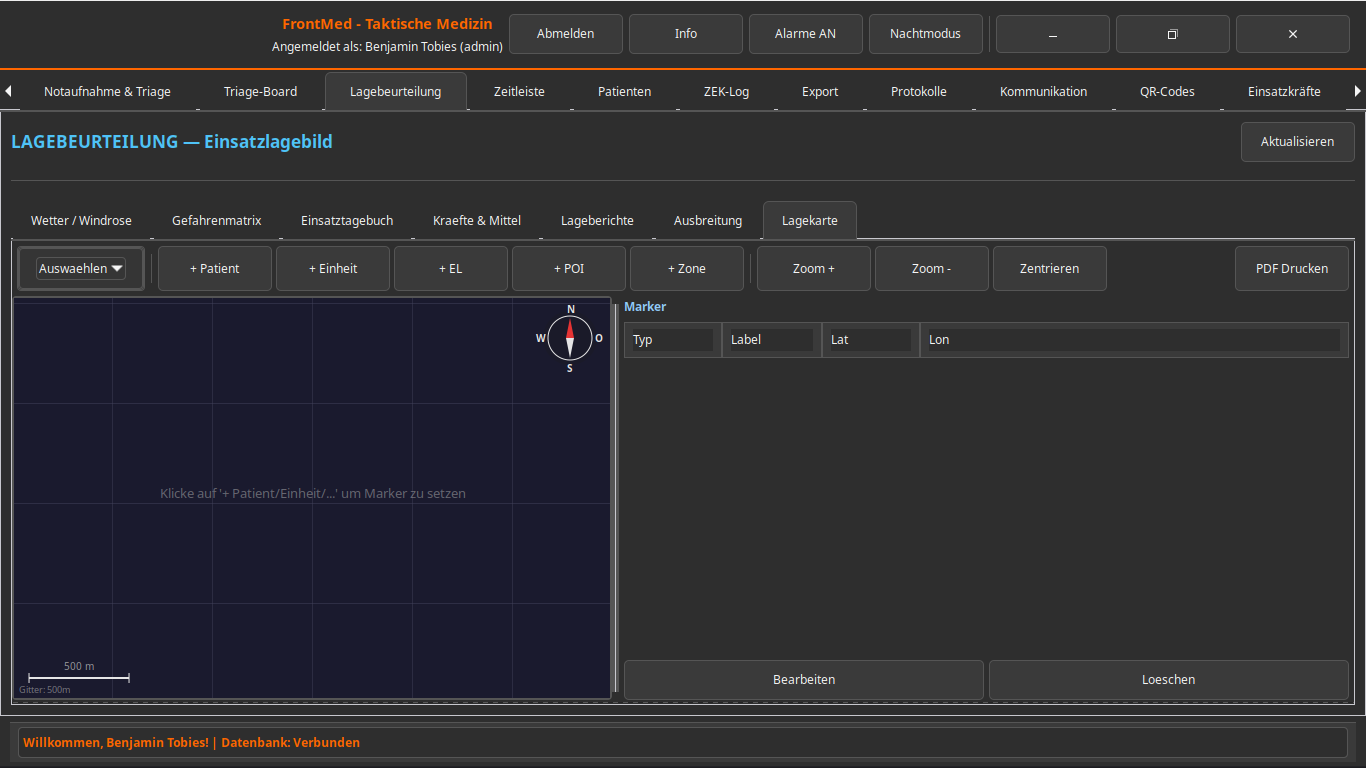
Task: Add a patient marker with + Patient
Action: coord(215,268)
